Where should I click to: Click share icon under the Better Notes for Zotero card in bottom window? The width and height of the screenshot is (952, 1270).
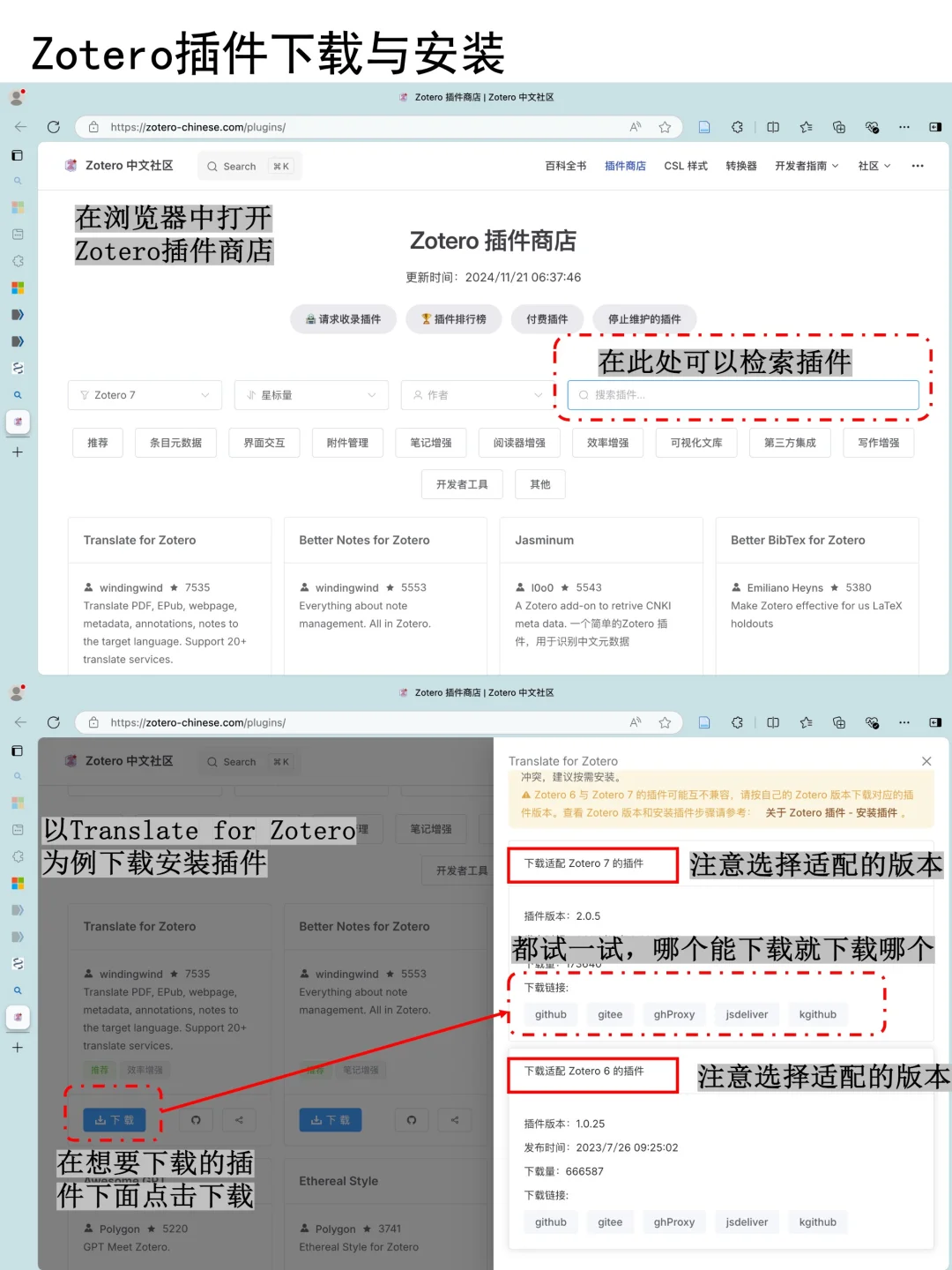(x=455, y=1120)
